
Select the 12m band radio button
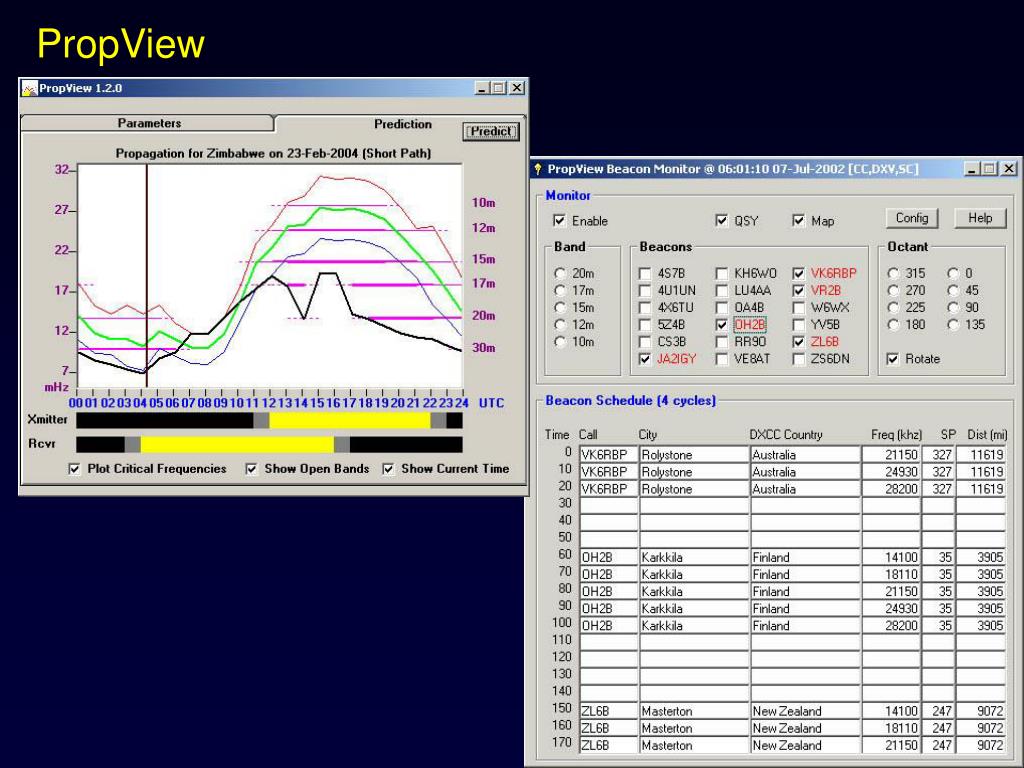(x=560, y=325)
